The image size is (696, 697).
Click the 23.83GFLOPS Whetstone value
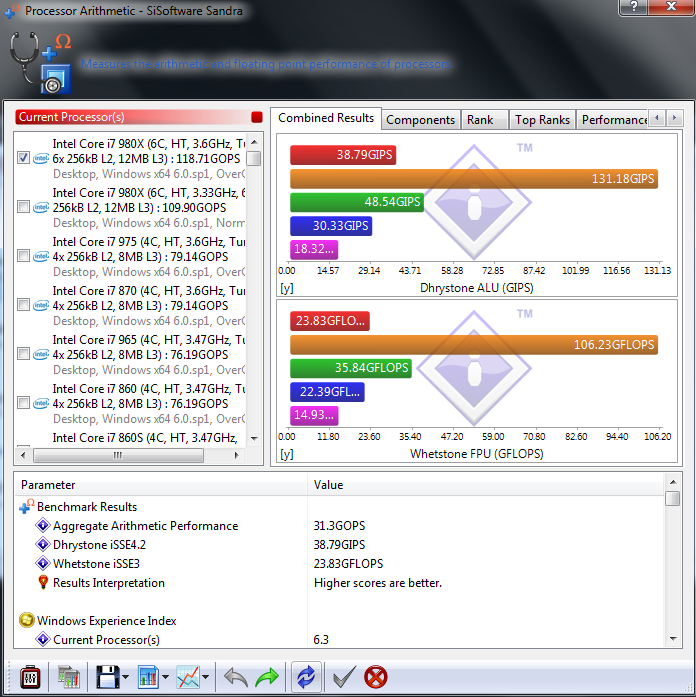(348, 564)
